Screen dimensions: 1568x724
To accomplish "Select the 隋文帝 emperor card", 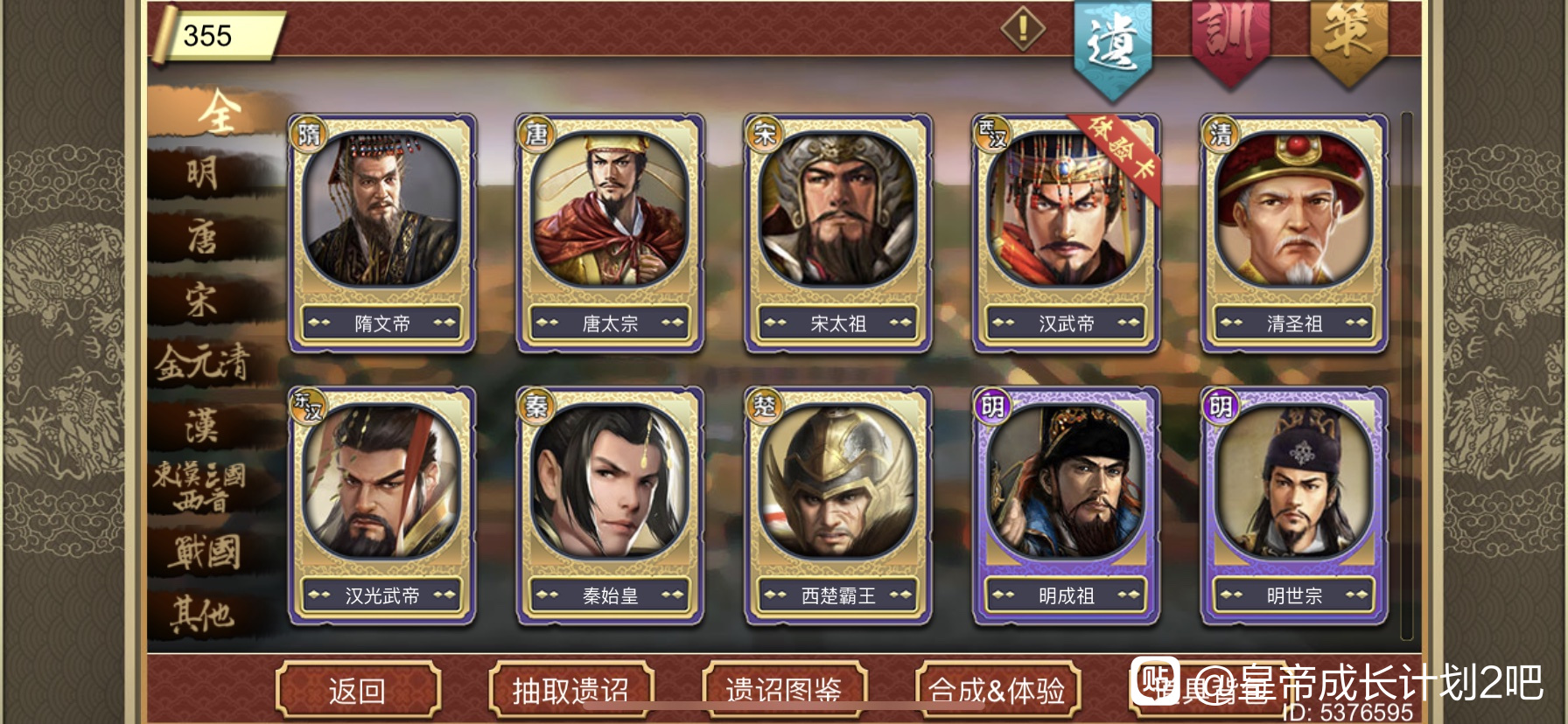I will point(381,233).
